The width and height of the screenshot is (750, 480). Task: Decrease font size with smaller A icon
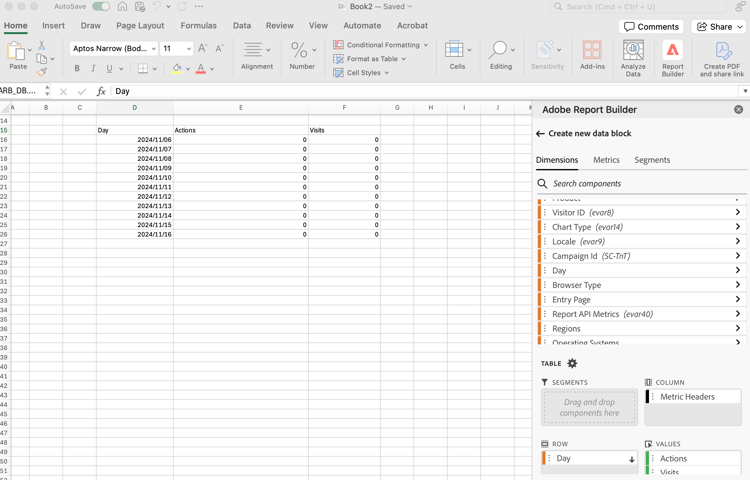tap(219, 49)
